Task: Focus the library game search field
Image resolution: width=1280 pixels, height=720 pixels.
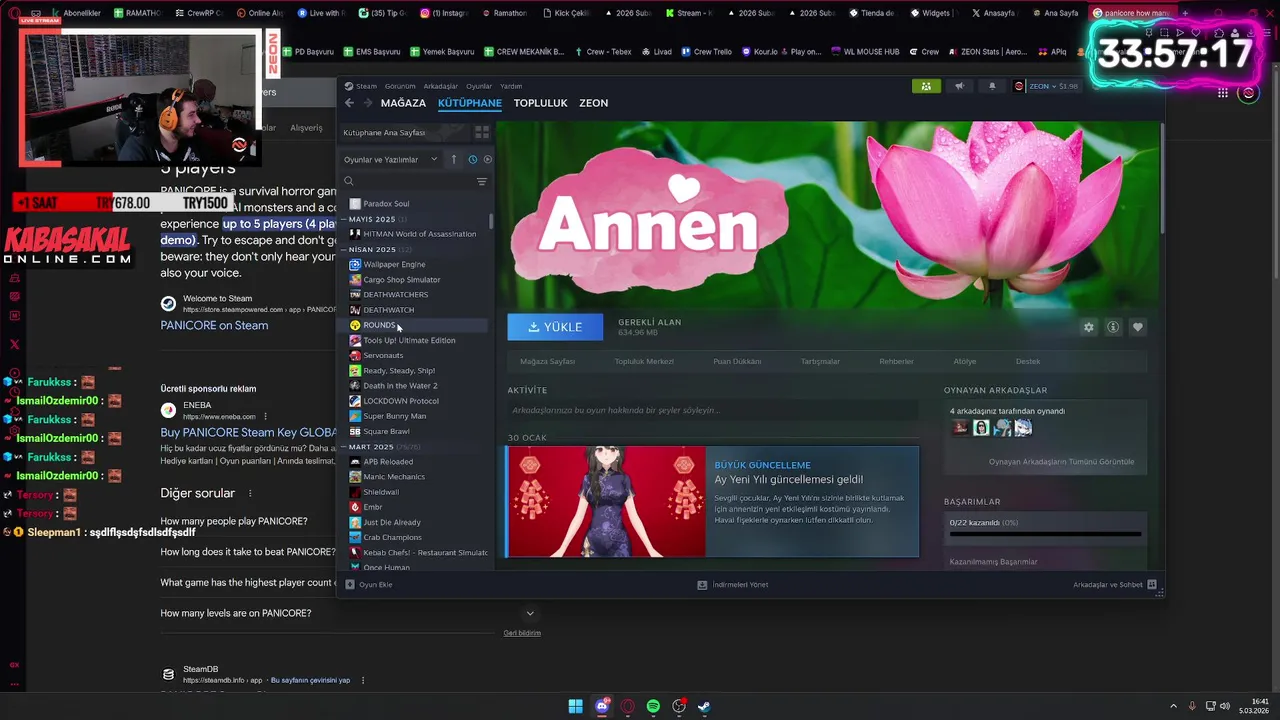Action: click(408, 181)
